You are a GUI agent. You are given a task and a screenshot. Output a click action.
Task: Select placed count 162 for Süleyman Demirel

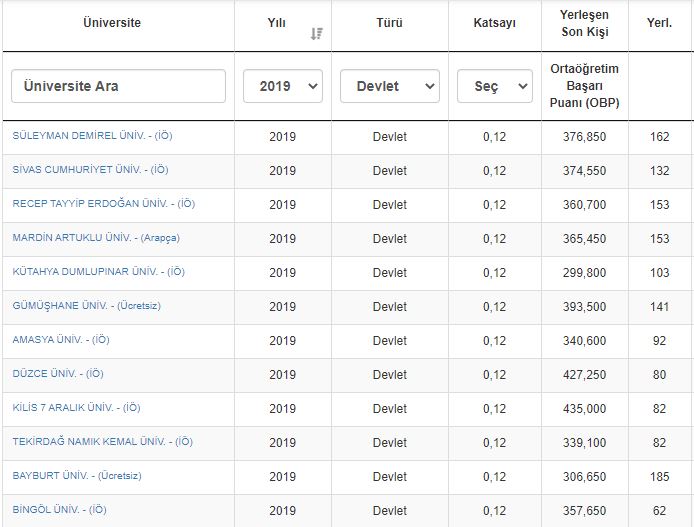coord(659,137)
